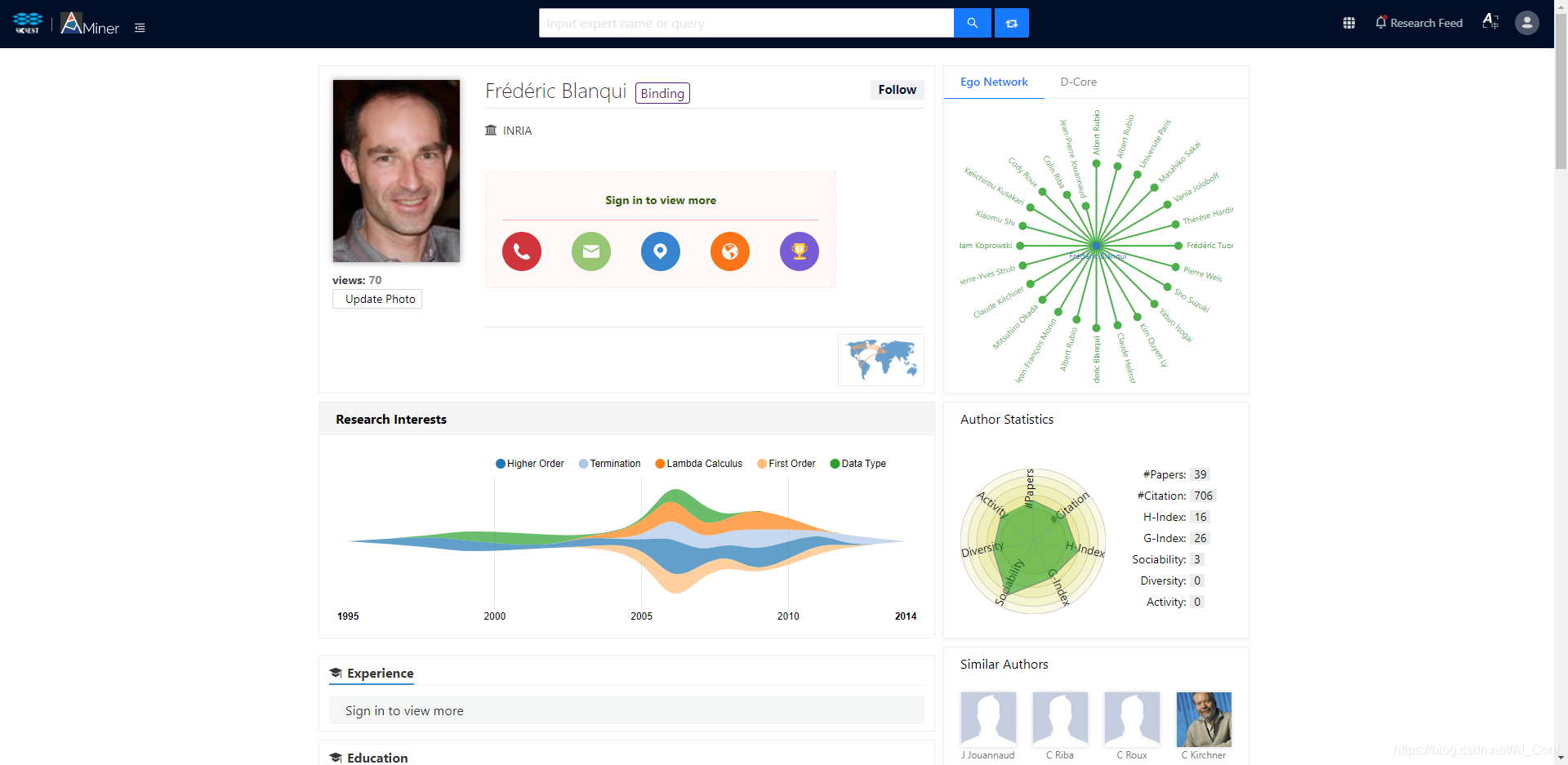Click the orange homepage globe icon
Viewport: 1568px width, 765px height.
point(730,251)
